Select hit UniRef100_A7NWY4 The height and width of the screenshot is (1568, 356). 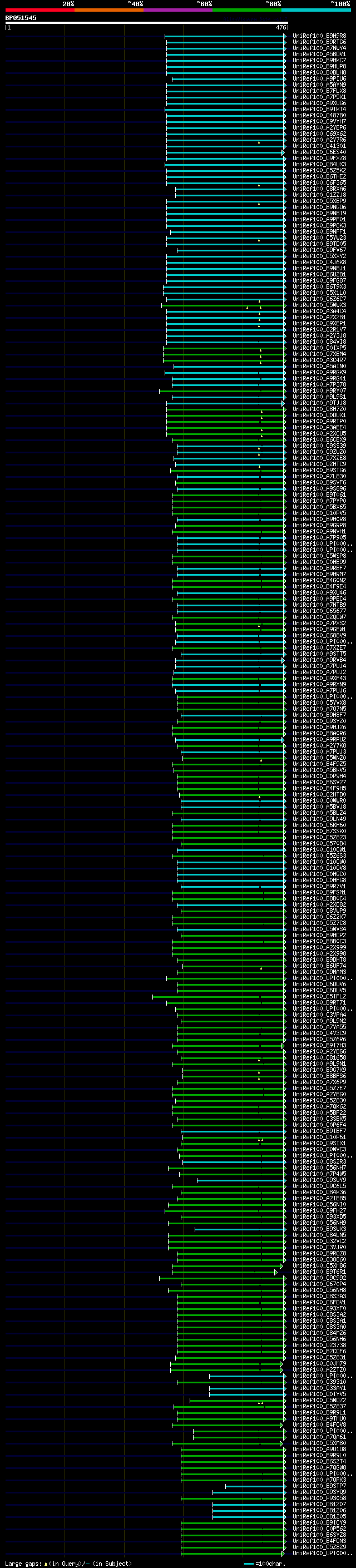(319, 48)
